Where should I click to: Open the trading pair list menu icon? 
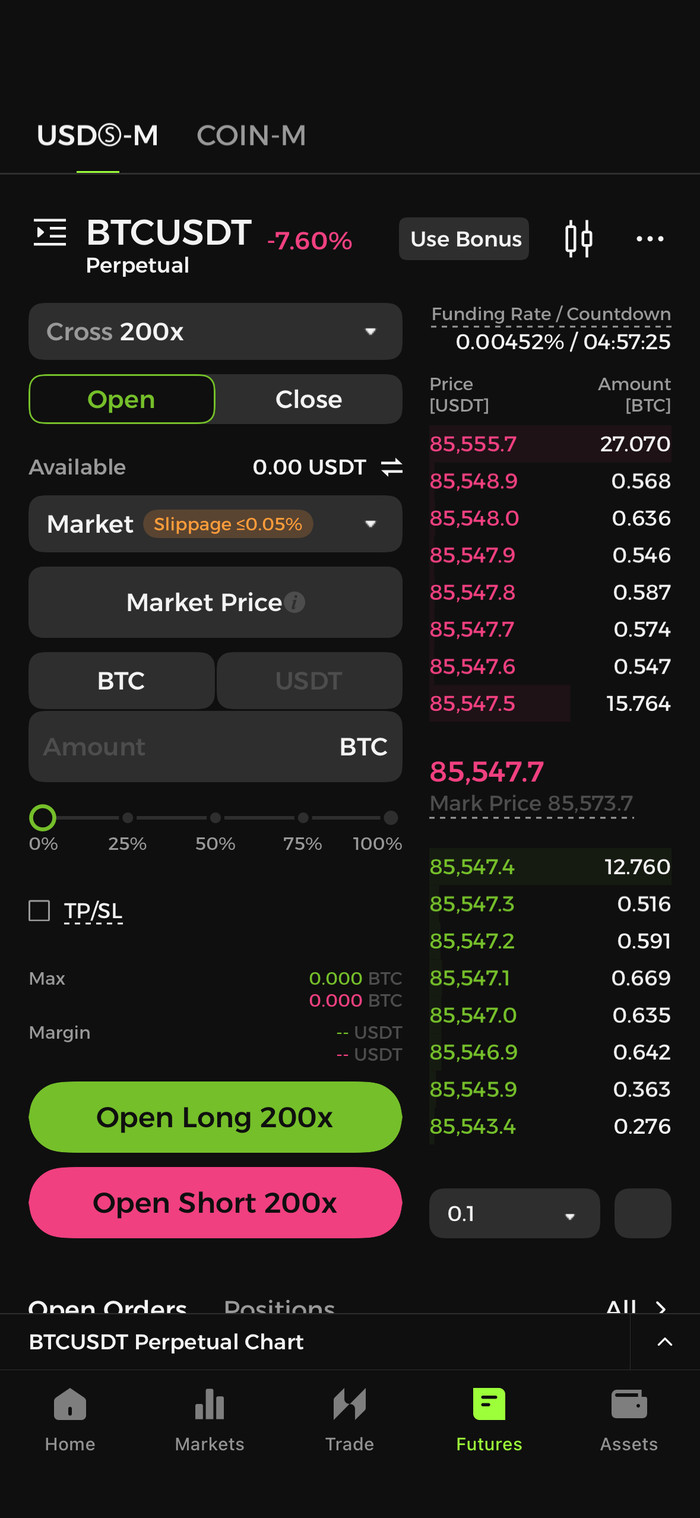coord(50,233)
